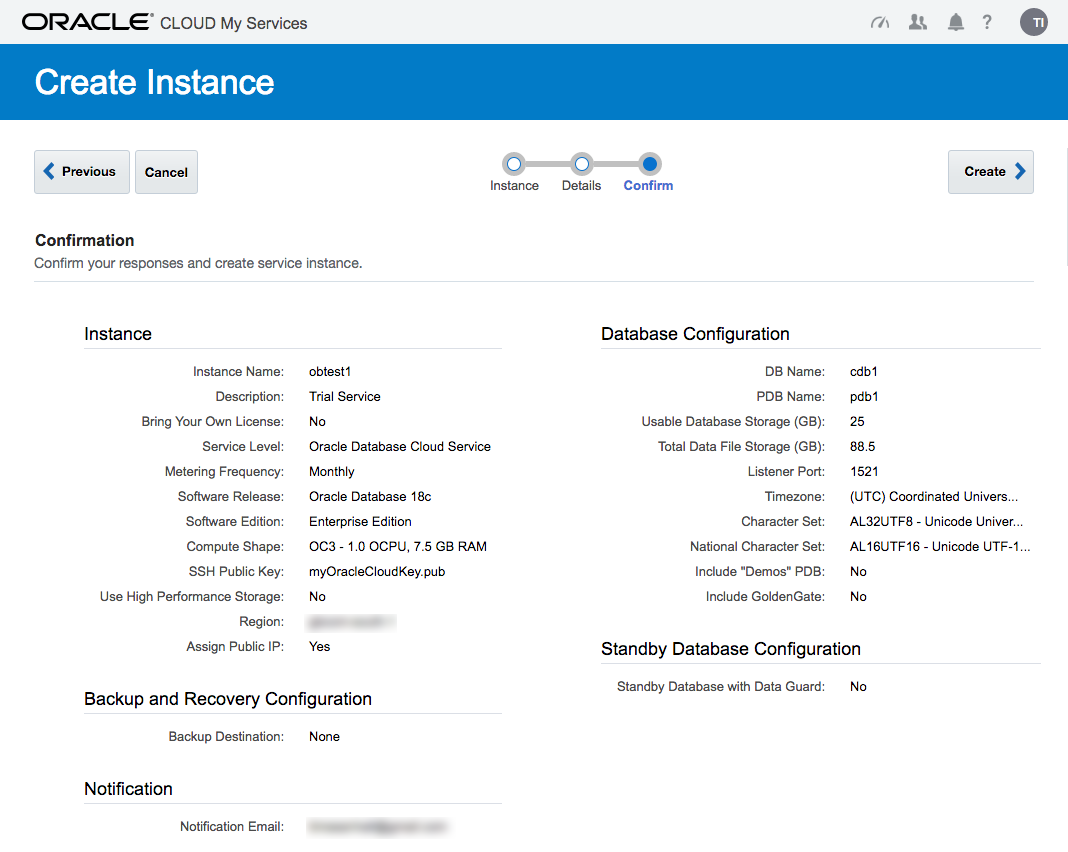This screenshot has height=852, width=1068.
Task: Open the users icon in header
Action: pos(917,22)
